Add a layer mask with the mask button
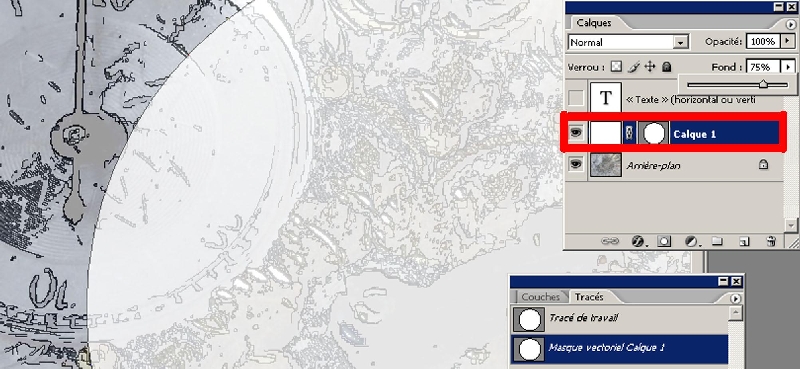 664,241
